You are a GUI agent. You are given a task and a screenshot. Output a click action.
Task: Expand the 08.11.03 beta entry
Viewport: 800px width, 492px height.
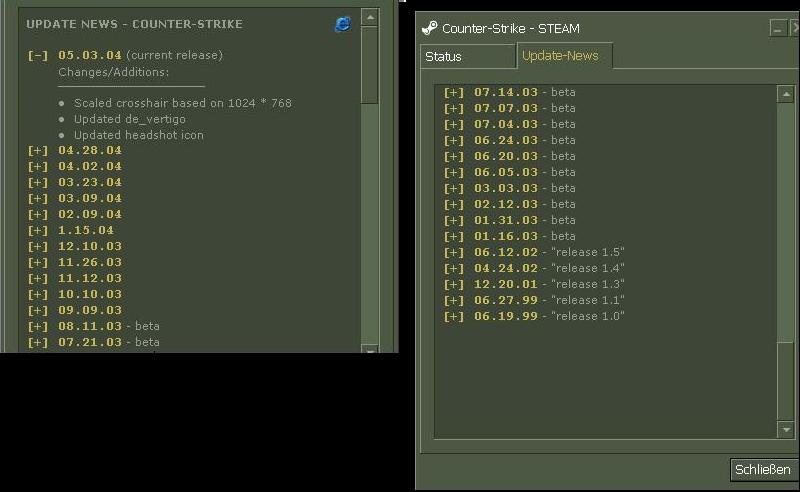pyautogui.click(x=38, y=327)
